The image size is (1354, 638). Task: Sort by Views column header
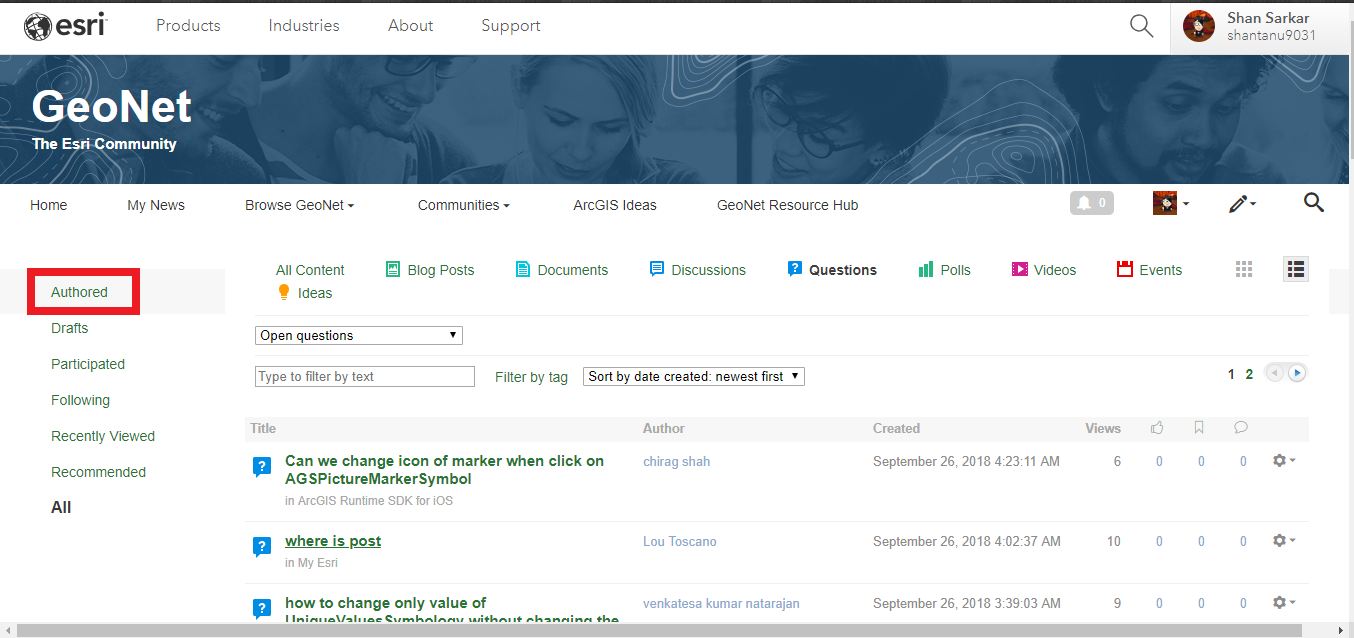[x=1103, y=428]
